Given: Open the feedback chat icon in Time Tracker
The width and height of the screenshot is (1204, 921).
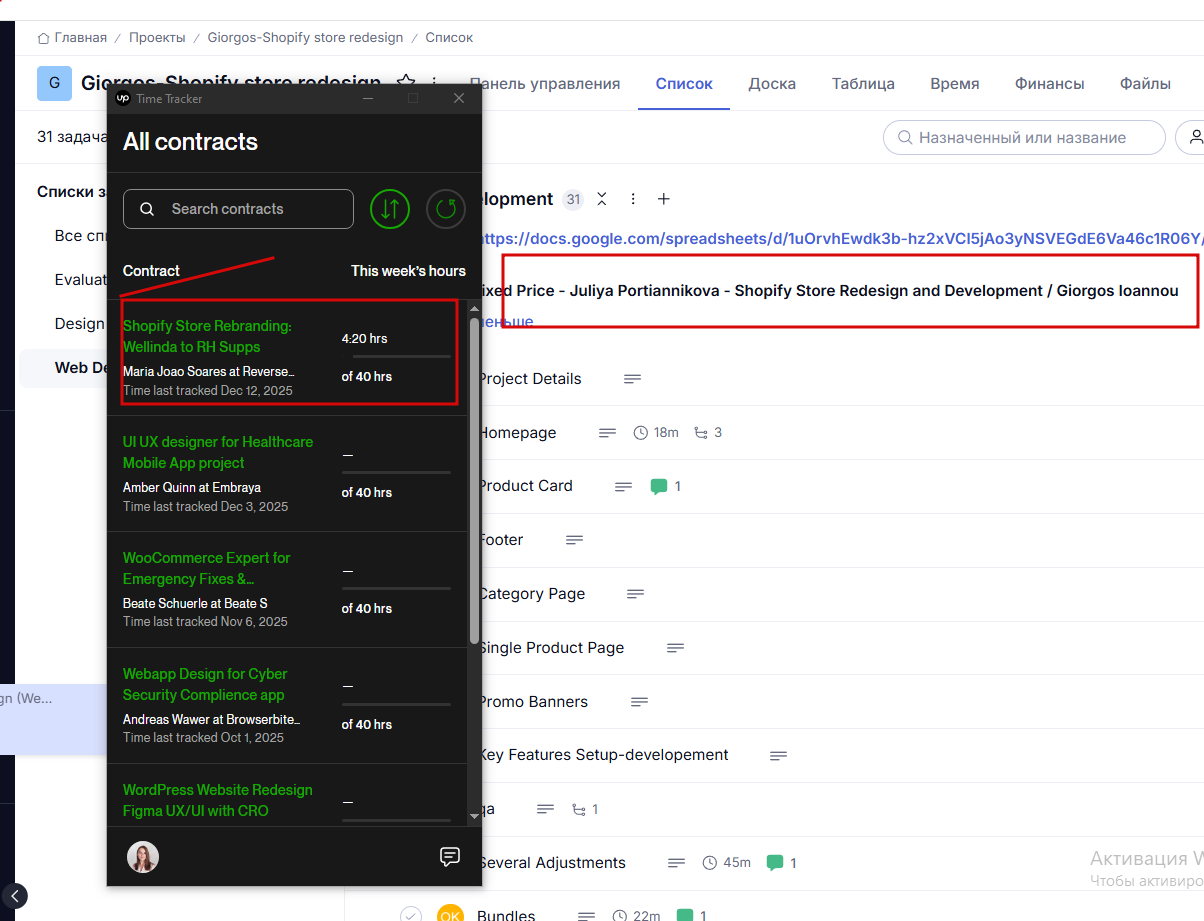Looking at the screenshot, I should 450,857.
